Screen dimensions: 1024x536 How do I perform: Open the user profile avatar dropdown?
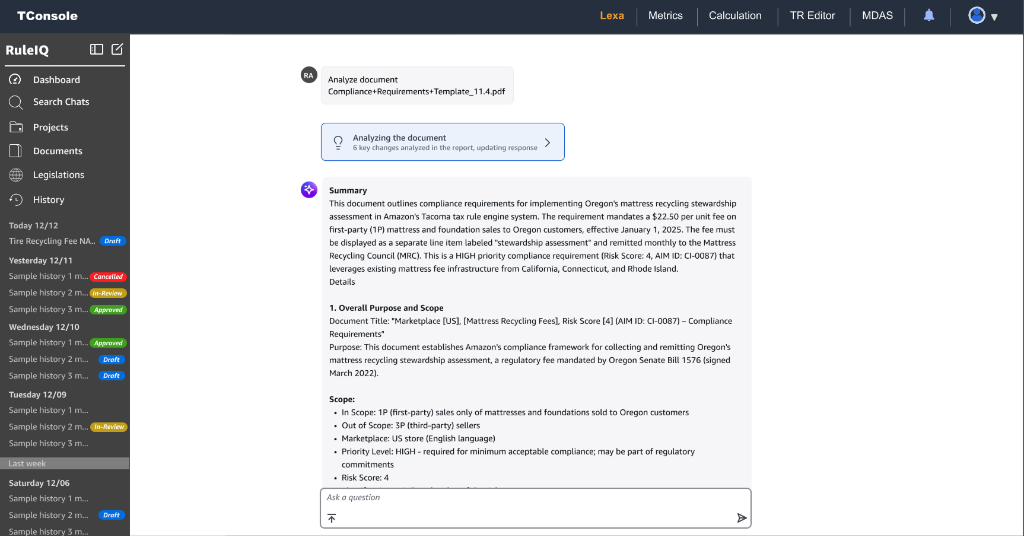(x=982, y=16)
